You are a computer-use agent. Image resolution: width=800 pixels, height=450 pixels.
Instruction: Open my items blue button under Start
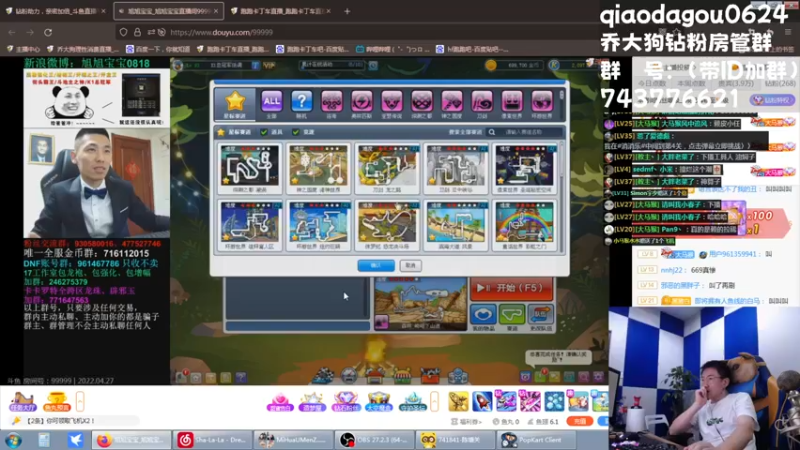coord(483,315)
